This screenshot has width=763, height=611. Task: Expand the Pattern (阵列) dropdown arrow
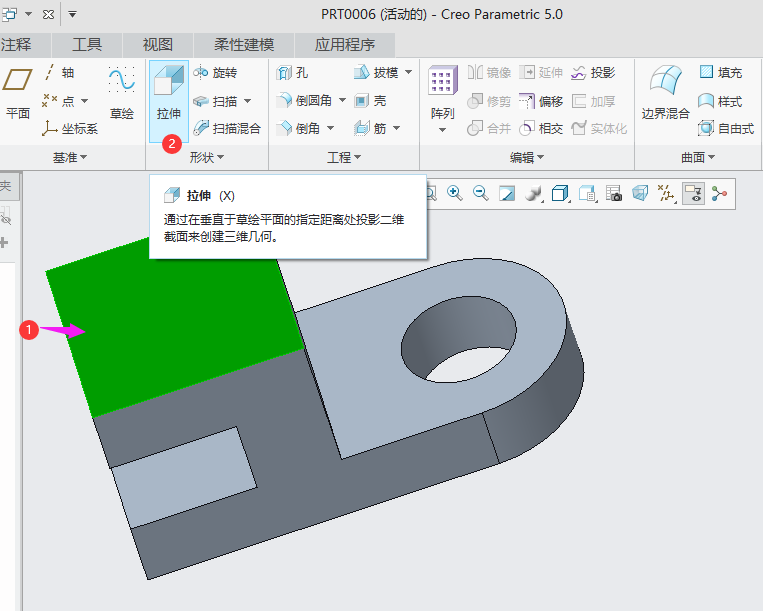click(442, 130)
